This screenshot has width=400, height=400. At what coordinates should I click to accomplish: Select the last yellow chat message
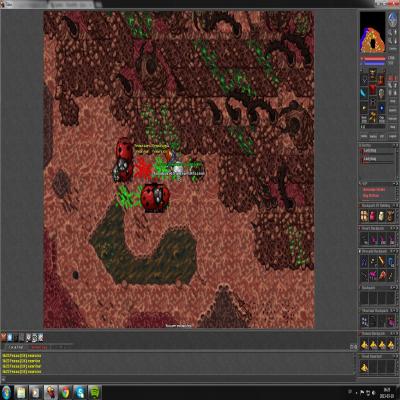coord(22,372)
